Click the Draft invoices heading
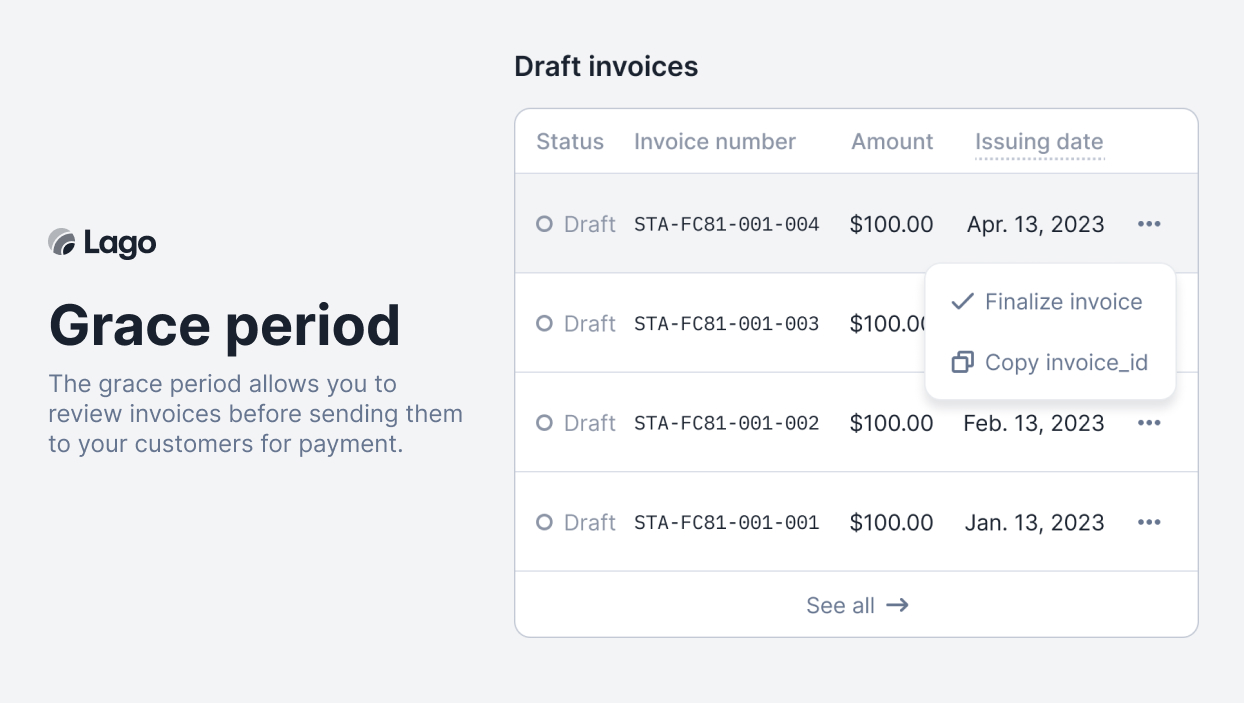1244x703 pixels. (606, 66)
